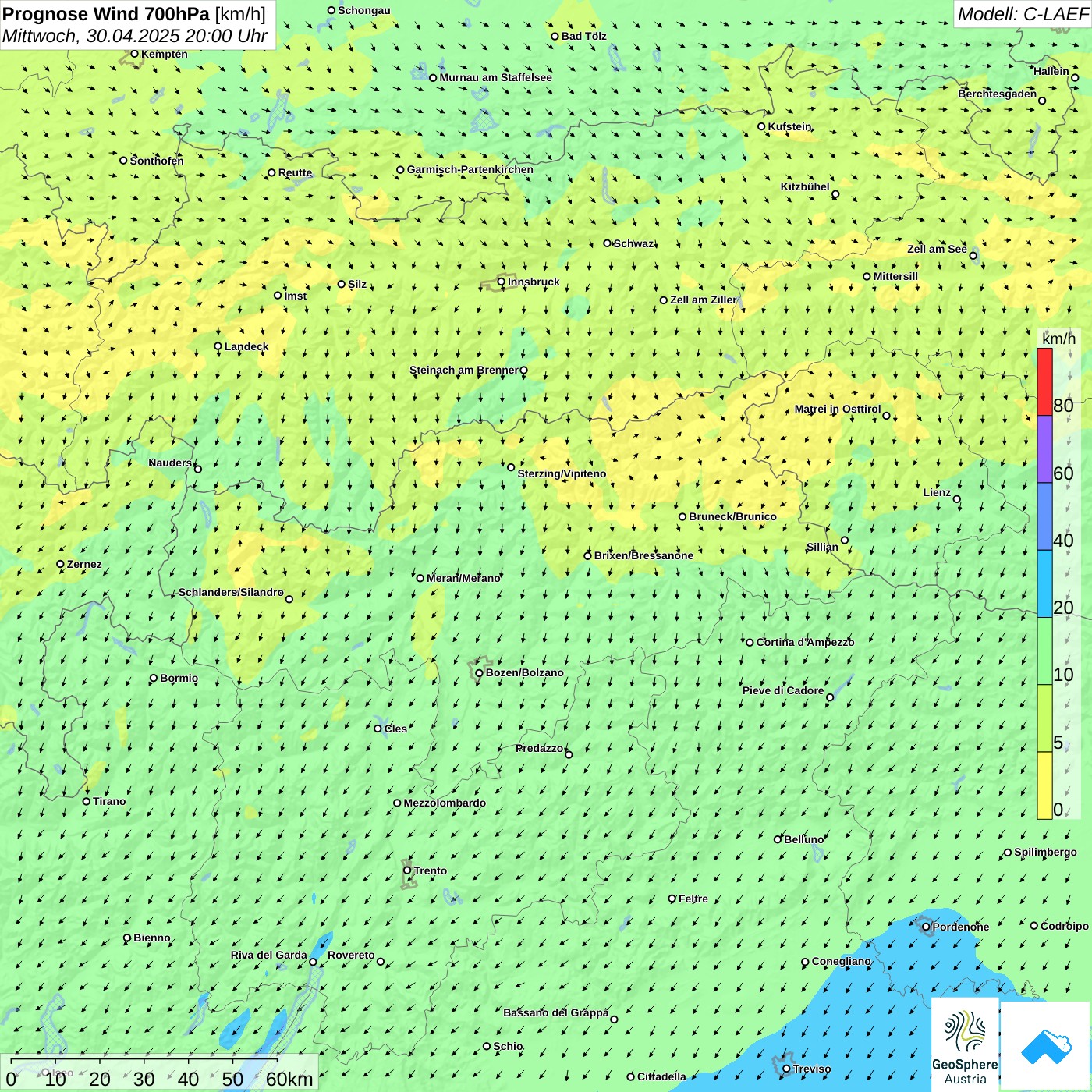1092x1092 pixels.
Task: Click the 'Pieve di Cadore' label
Action: (x=783, y=690)
